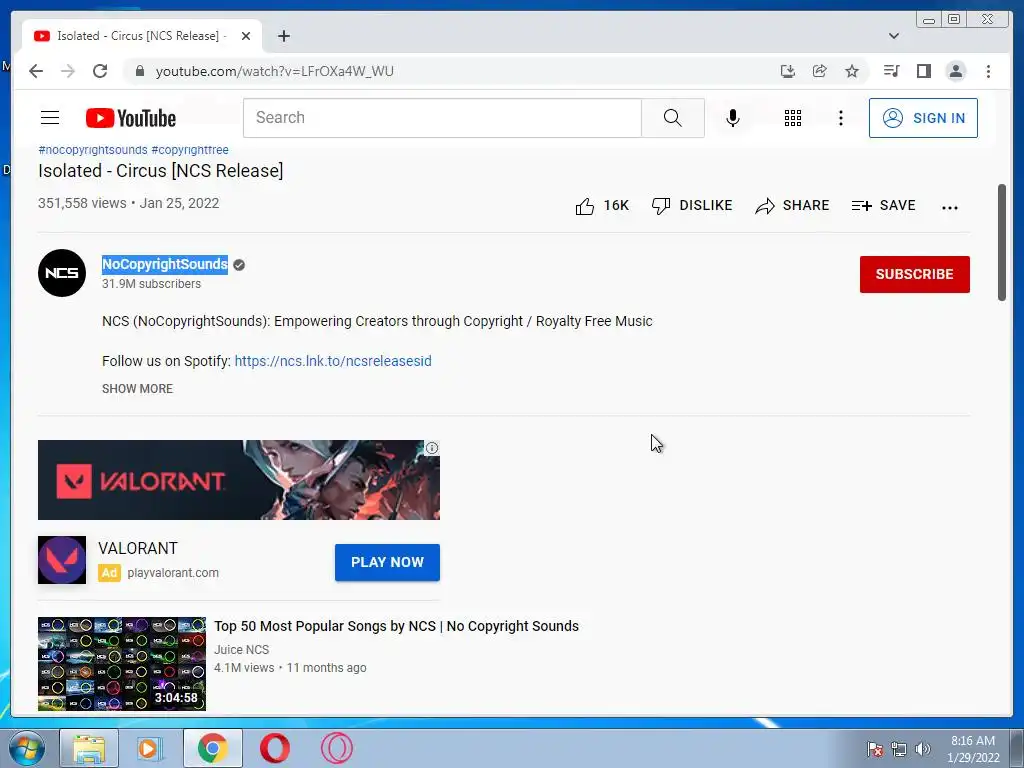
Task: Open YouTube apps grid icon
Action: tap(793, 118)
